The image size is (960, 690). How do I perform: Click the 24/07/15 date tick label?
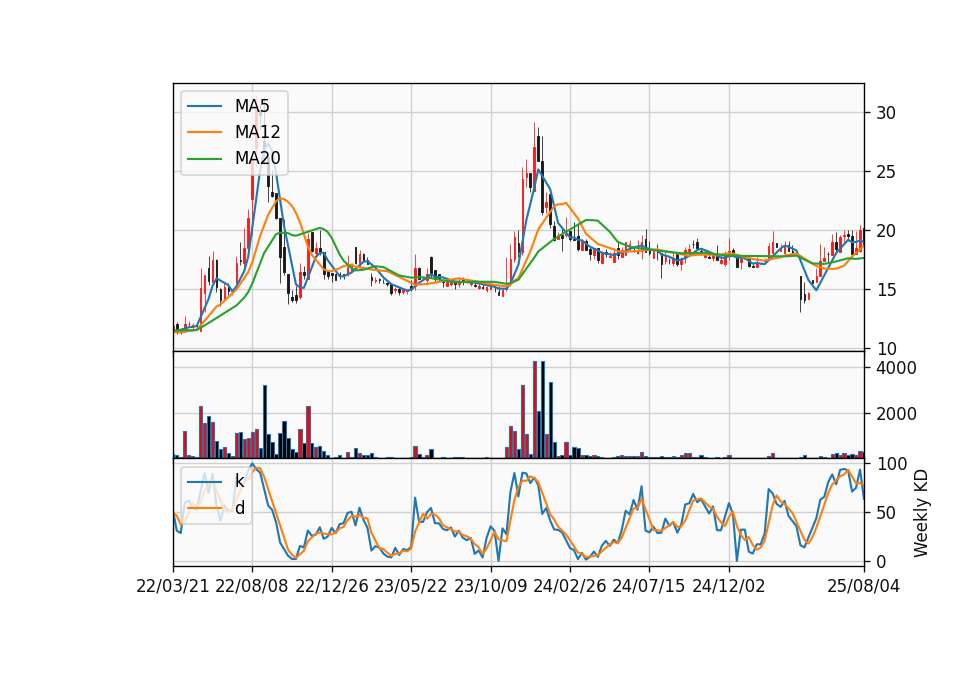[649, 587]
